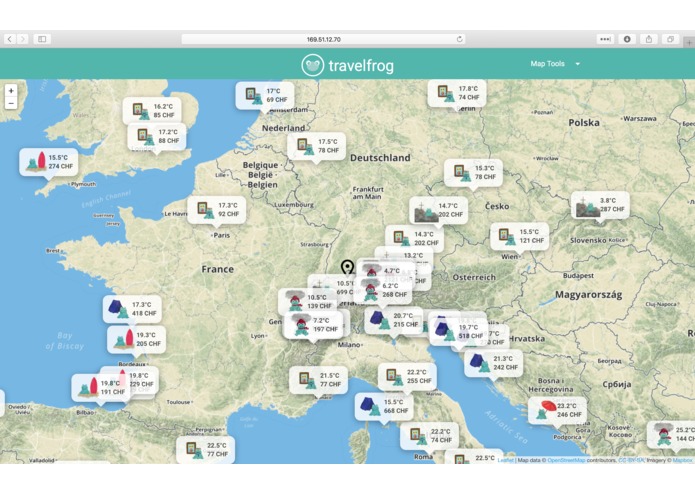Zoom out the map with minus button
The width and height of the screenshot is (695, 494).
tap(11, 103)
